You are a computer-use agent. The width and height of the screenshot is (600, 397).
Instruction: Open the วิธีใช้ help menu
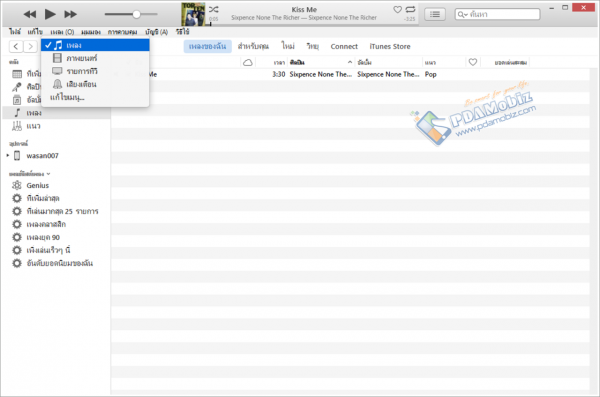point(183,32)
